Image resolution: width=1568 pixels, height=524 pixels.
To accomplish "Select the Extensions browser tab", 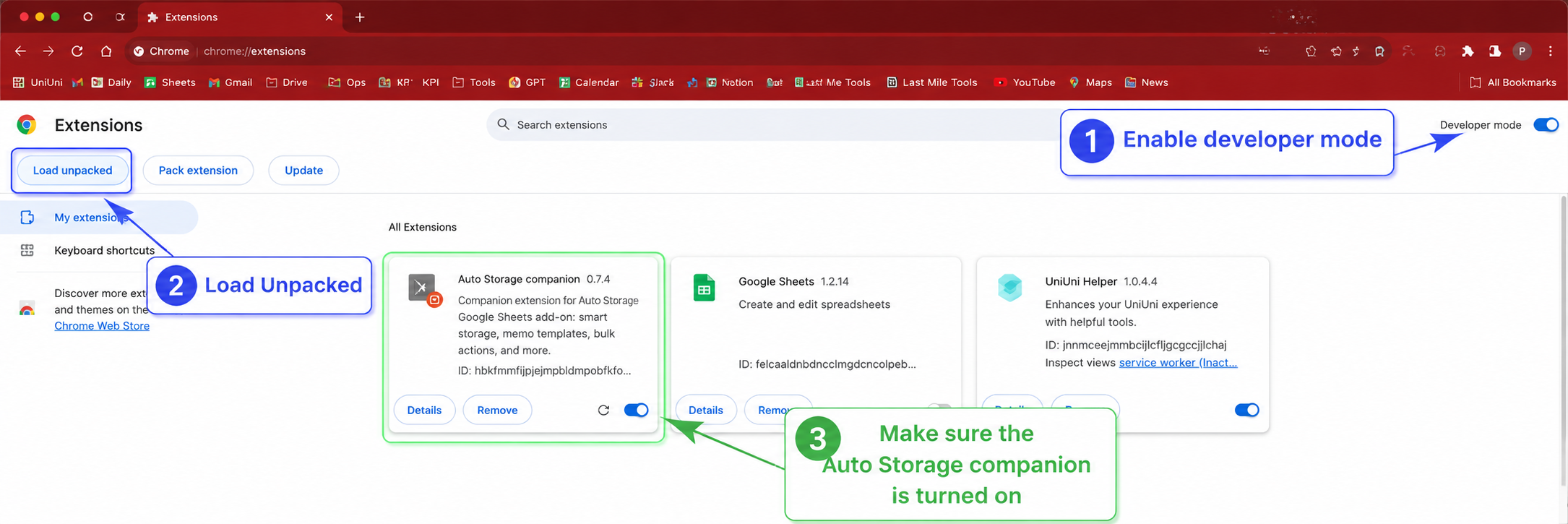I will 240,17.
